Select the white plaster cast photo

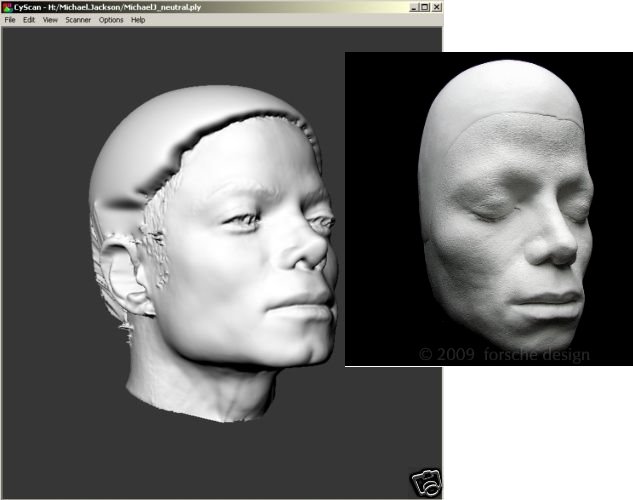[490, 208]
